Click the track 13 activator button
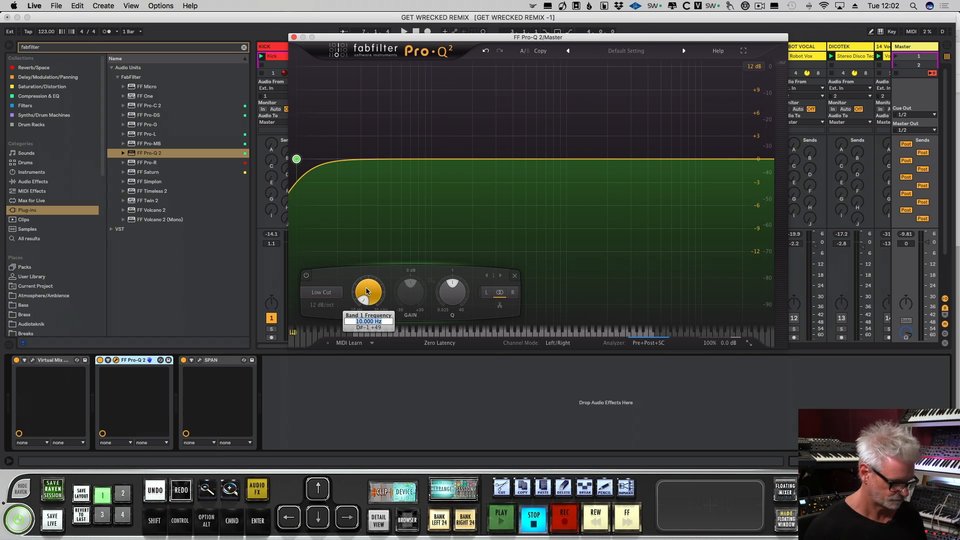This screenshot has height=540, width=960. tap(841, 318)
